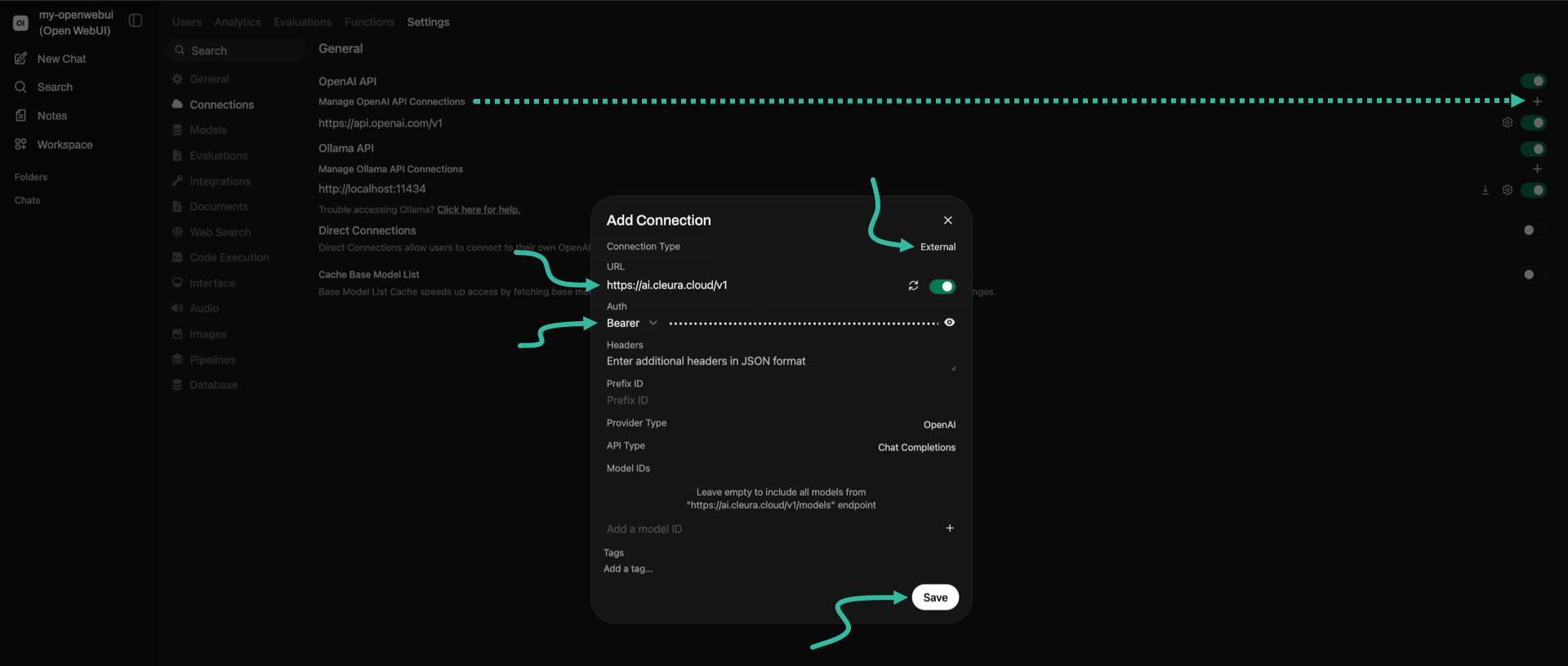Click the Open WebUI logo icon
Viewport: 1568px width, 666px height.
(x=21, y=23)
